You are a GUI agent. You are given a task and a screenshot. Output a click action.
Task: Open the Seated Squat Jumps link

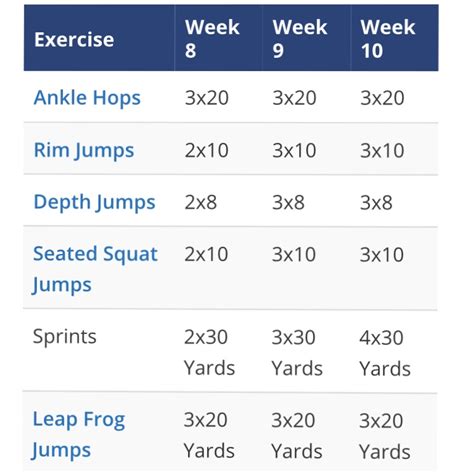click(x=95, y=269)
